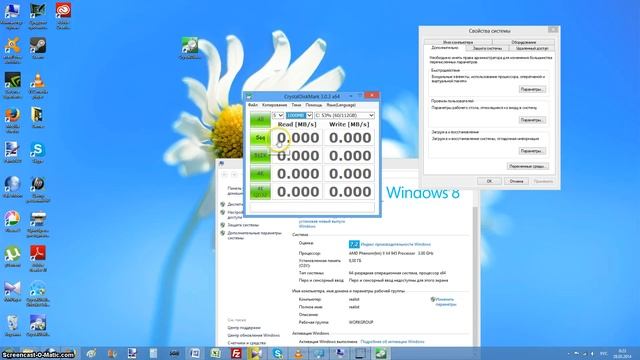Click the taskbar clock
The width and height of the screenshot is (640, 360).
622,353
